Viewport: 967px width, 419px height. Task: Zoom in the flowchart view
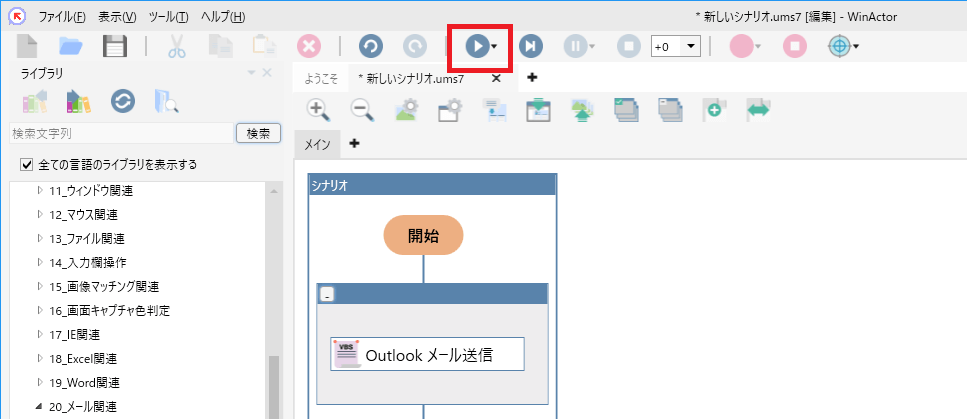click(318, 110)
